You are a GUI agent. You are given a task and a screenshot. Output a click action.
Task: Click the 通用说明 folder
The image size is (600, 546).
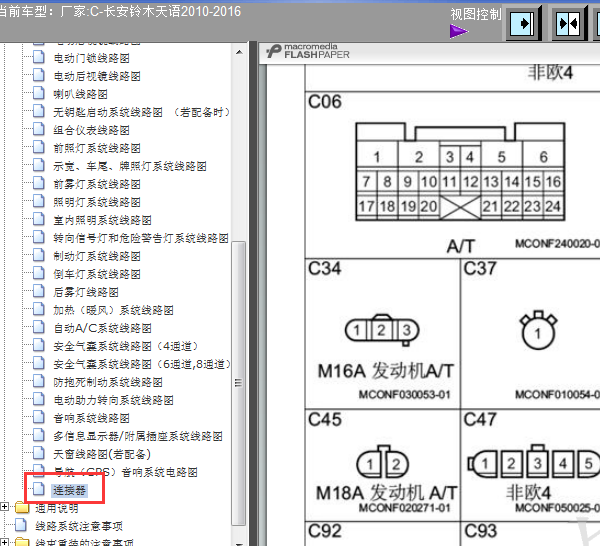(57, 508)
